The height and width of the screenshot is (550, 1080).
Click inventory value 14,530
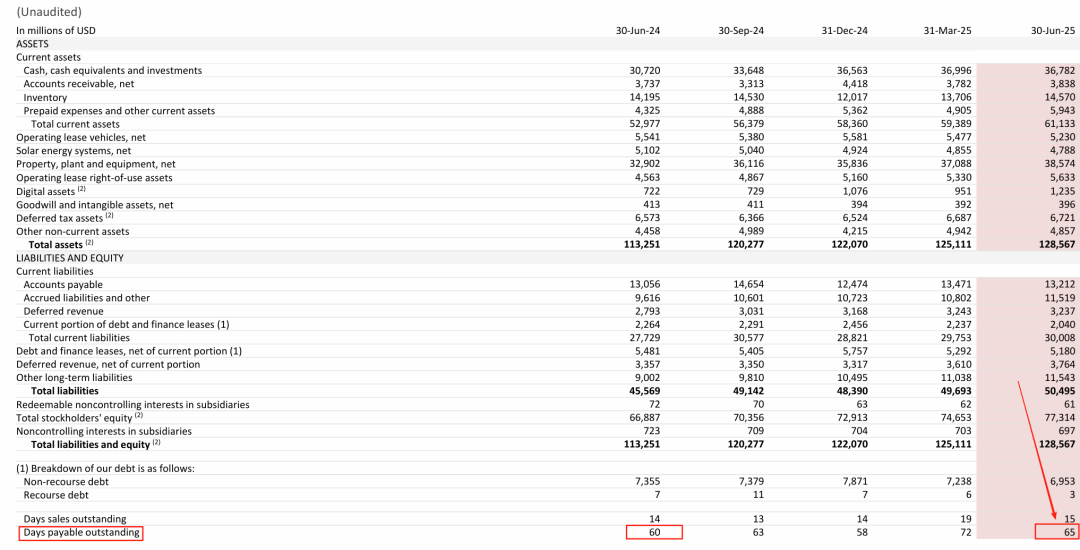pos(748,97)
